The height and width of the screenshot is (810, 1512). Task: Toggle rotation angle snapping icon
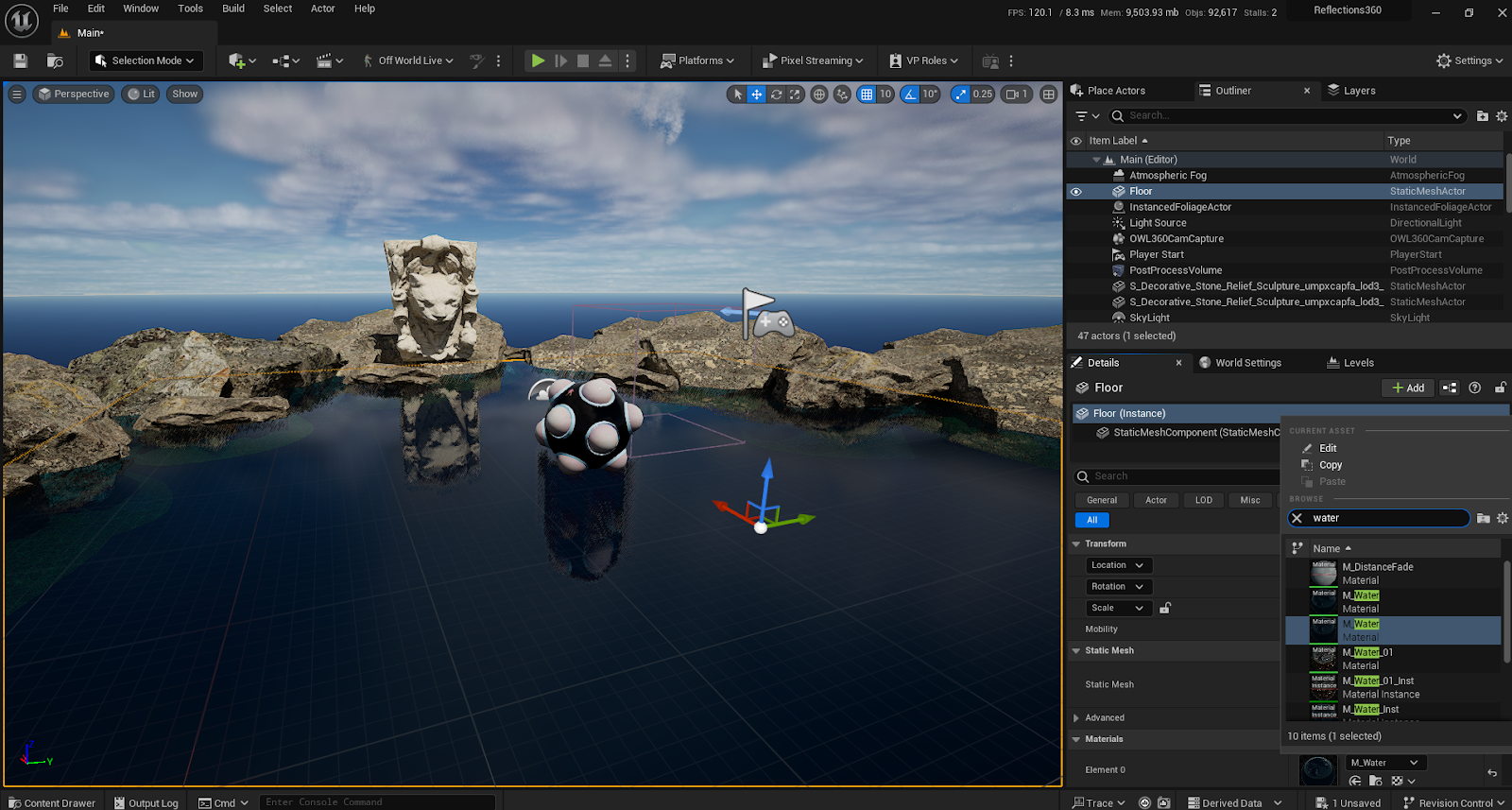pos(909,95)
